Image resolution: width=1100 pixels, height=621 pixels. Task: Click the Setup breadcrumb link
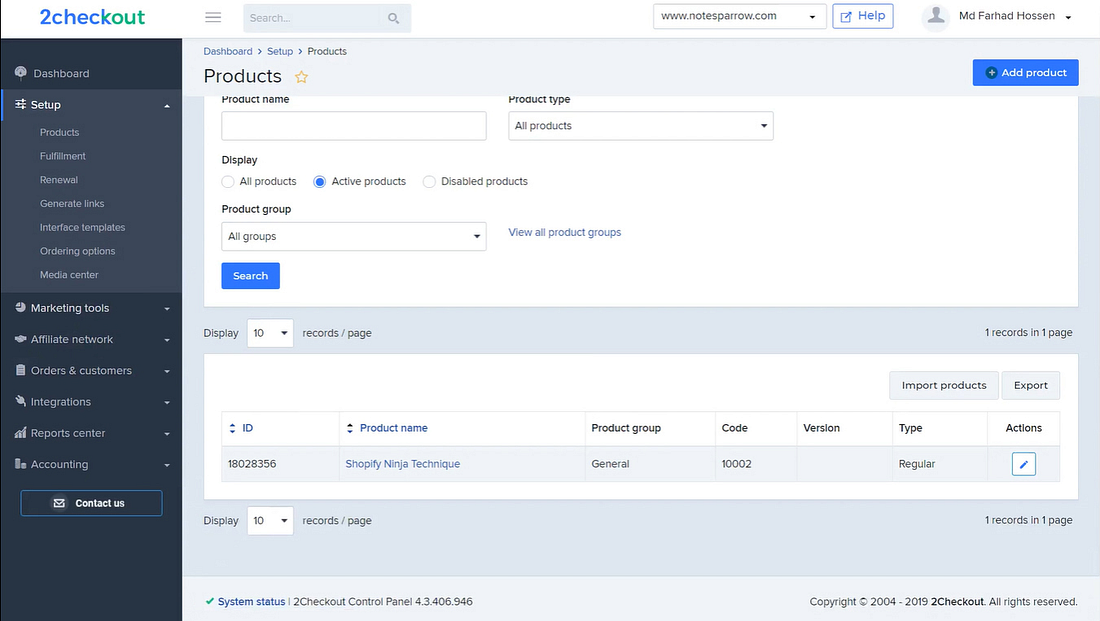tap(280, 51)
